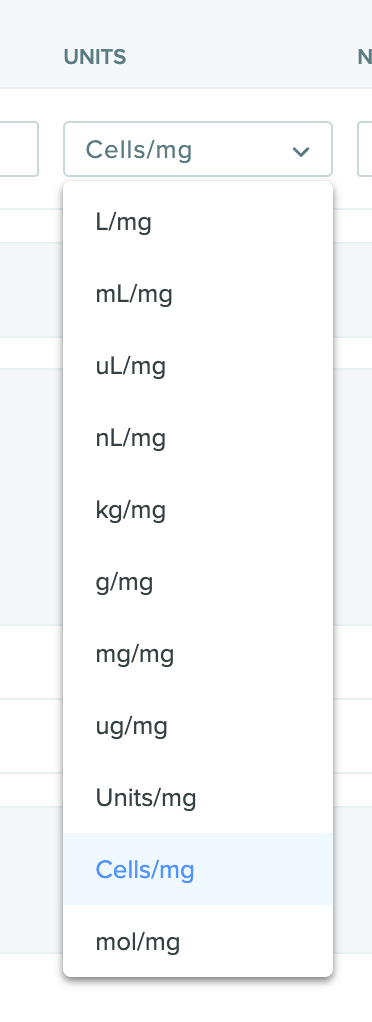Choose kg/mg from the list

(x=198, y=510)
